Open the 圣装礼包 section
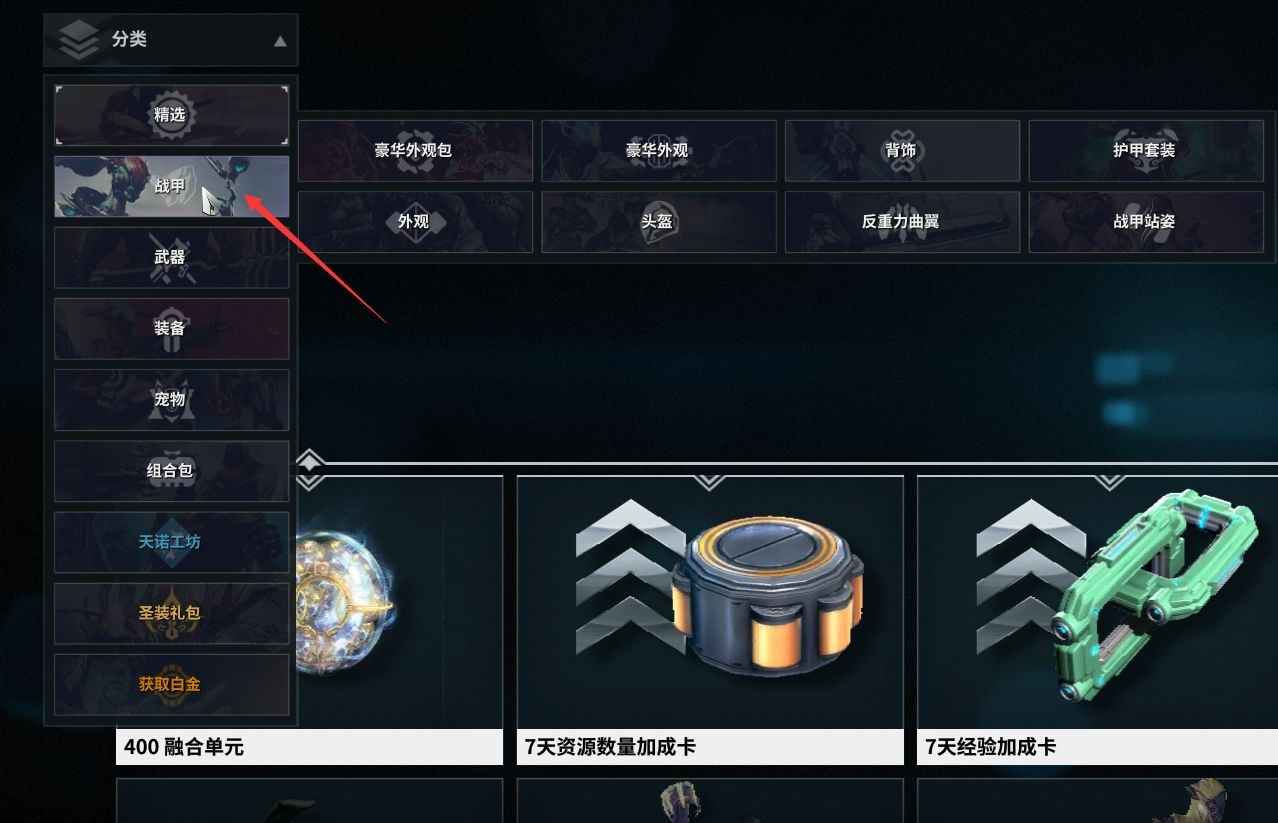Viewport: 1278px width, 823px height. click(171, 613)
